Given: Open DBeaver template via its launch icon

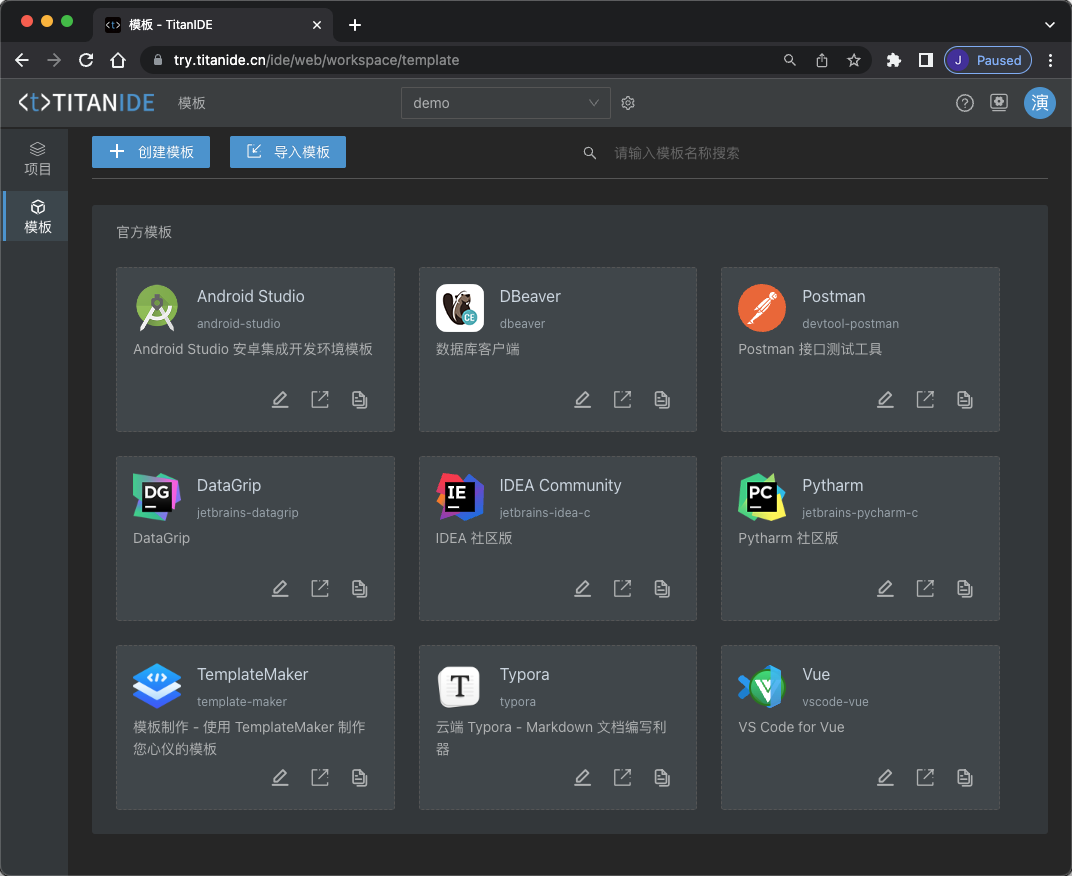Looking at the screenshot, I should (622, 400).
